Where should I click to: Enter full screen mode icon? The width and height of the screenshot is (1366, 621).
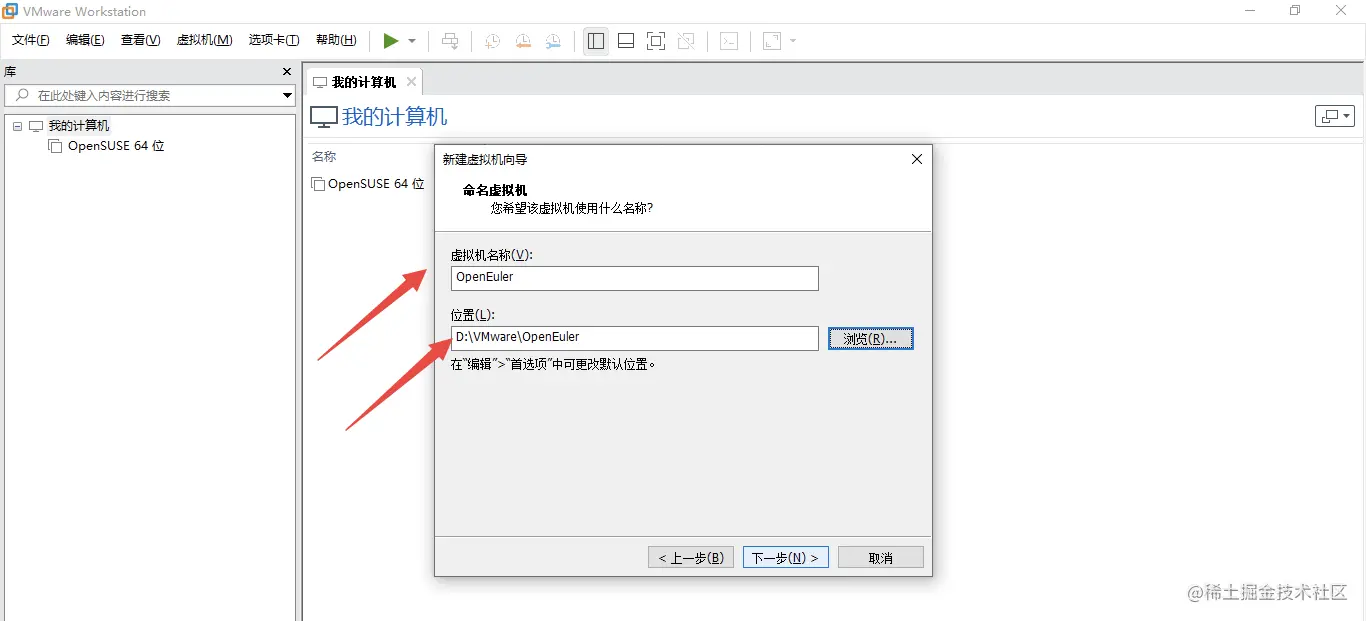click(x=656, y=41)
